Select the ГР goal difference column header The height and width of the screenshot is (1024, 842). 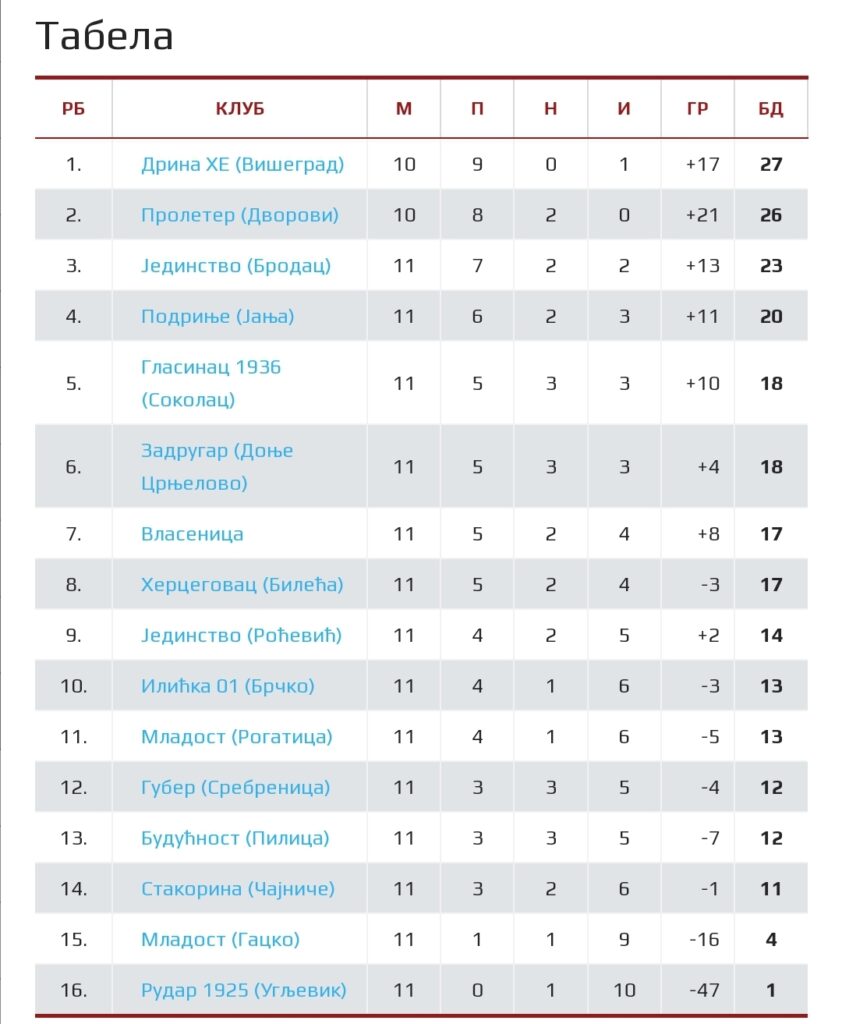(x=697, y=108)
